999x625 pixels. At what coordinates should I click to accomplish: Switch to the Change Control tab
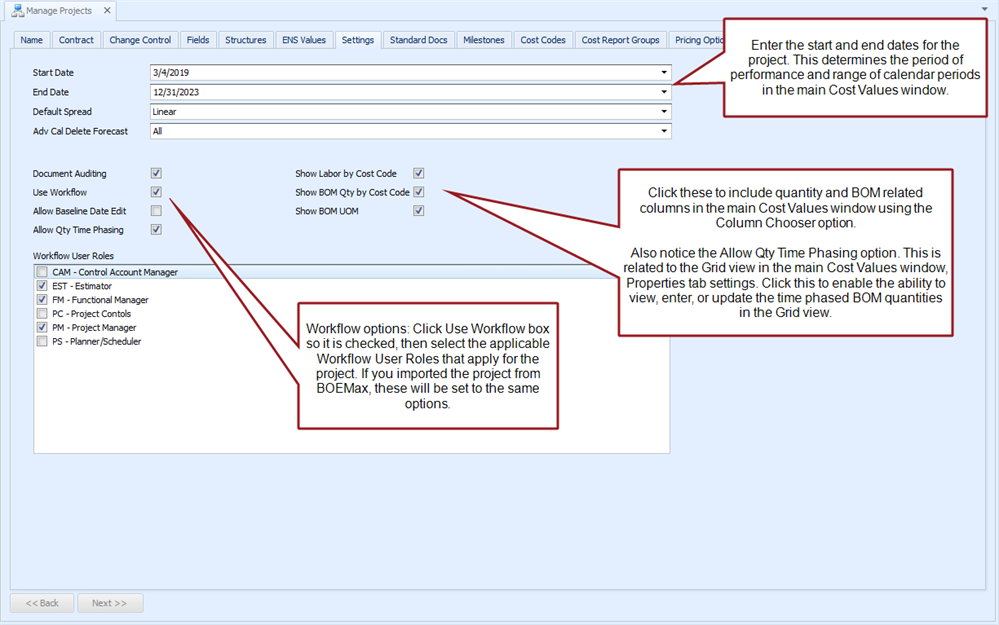pos(140,40)
